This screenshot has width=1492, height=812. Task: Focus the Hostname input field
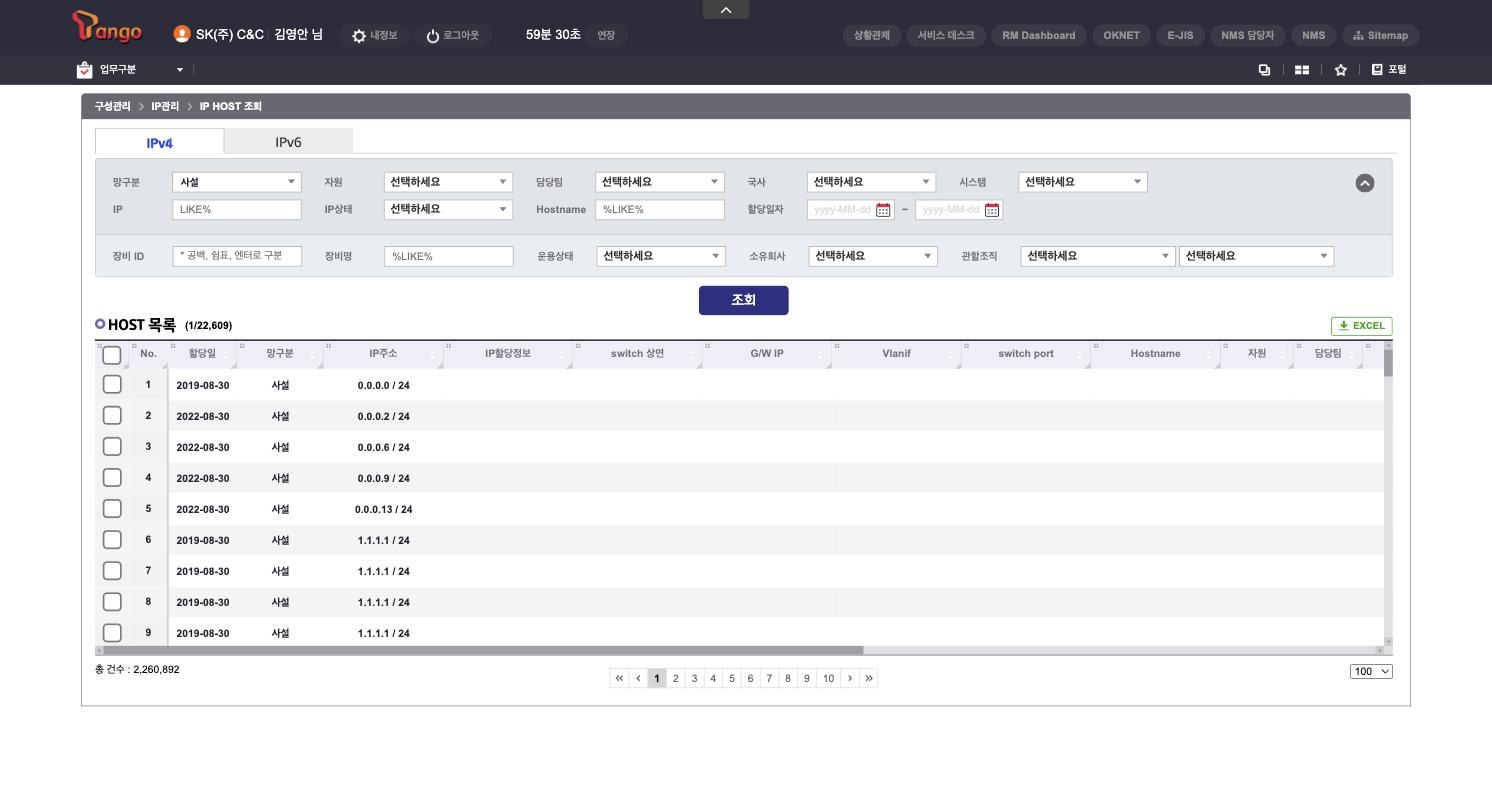660,210
